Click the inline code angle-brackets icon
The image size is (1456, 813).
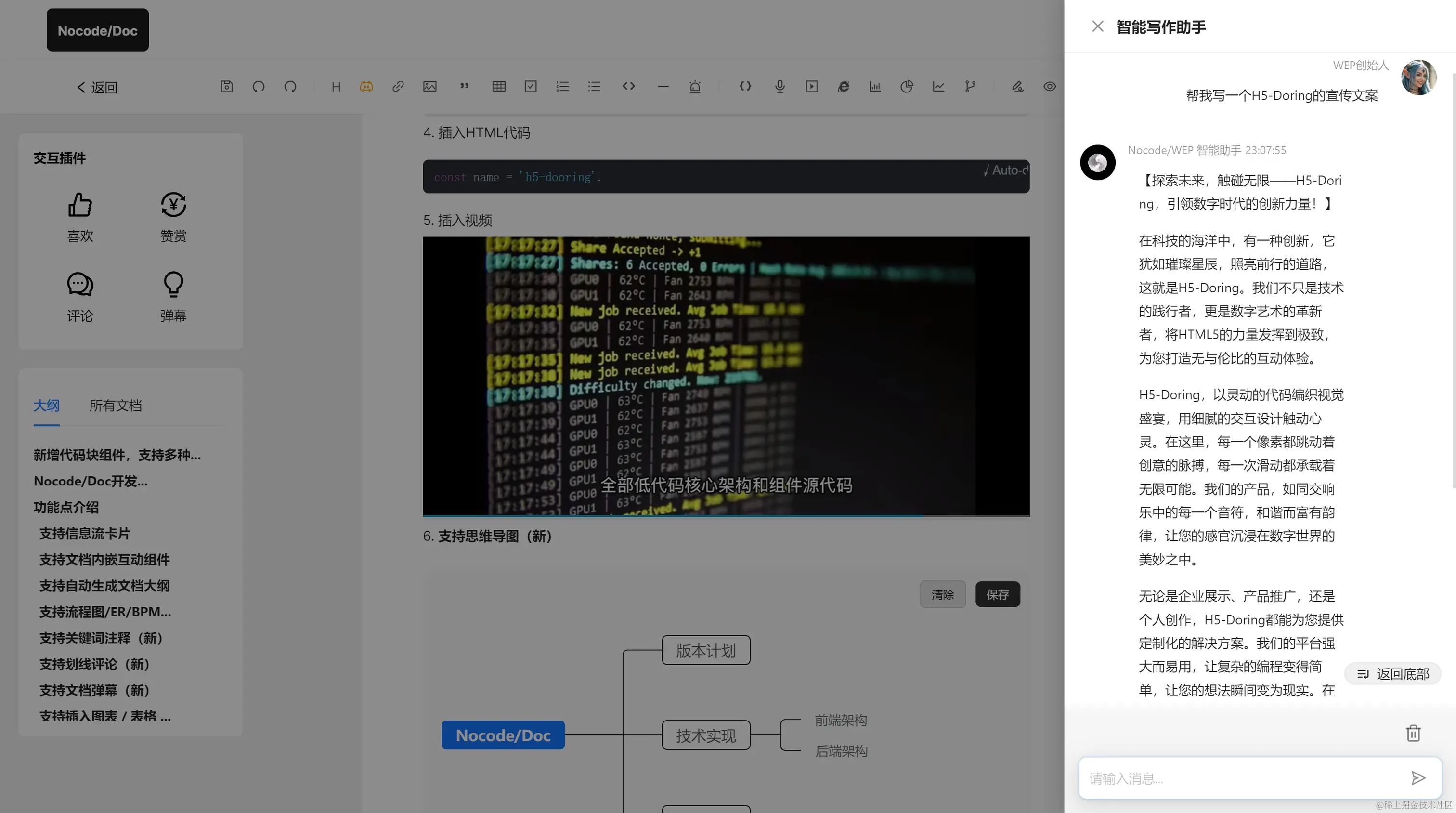click(x=628, y=87)
